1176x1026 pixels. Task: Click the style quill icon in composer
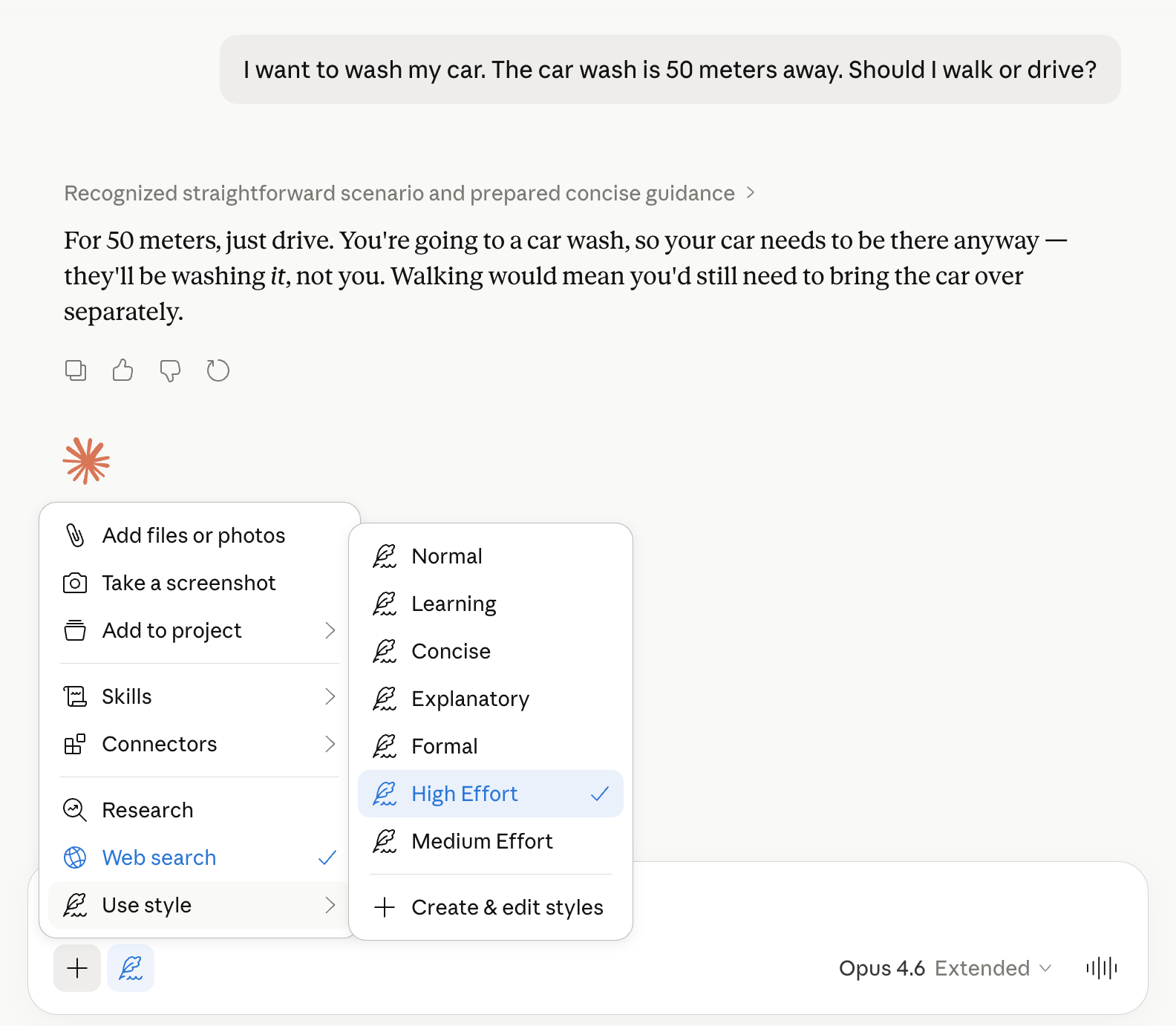[131, 968]
